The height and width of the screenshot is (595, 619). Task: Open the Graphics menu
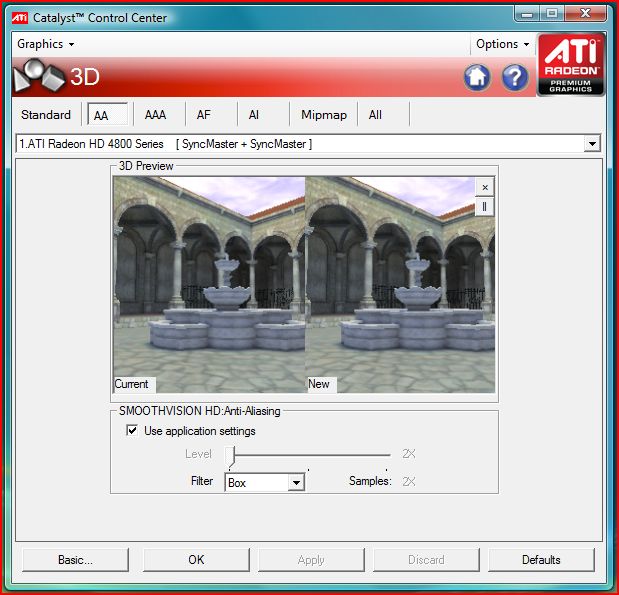[45, 44]
